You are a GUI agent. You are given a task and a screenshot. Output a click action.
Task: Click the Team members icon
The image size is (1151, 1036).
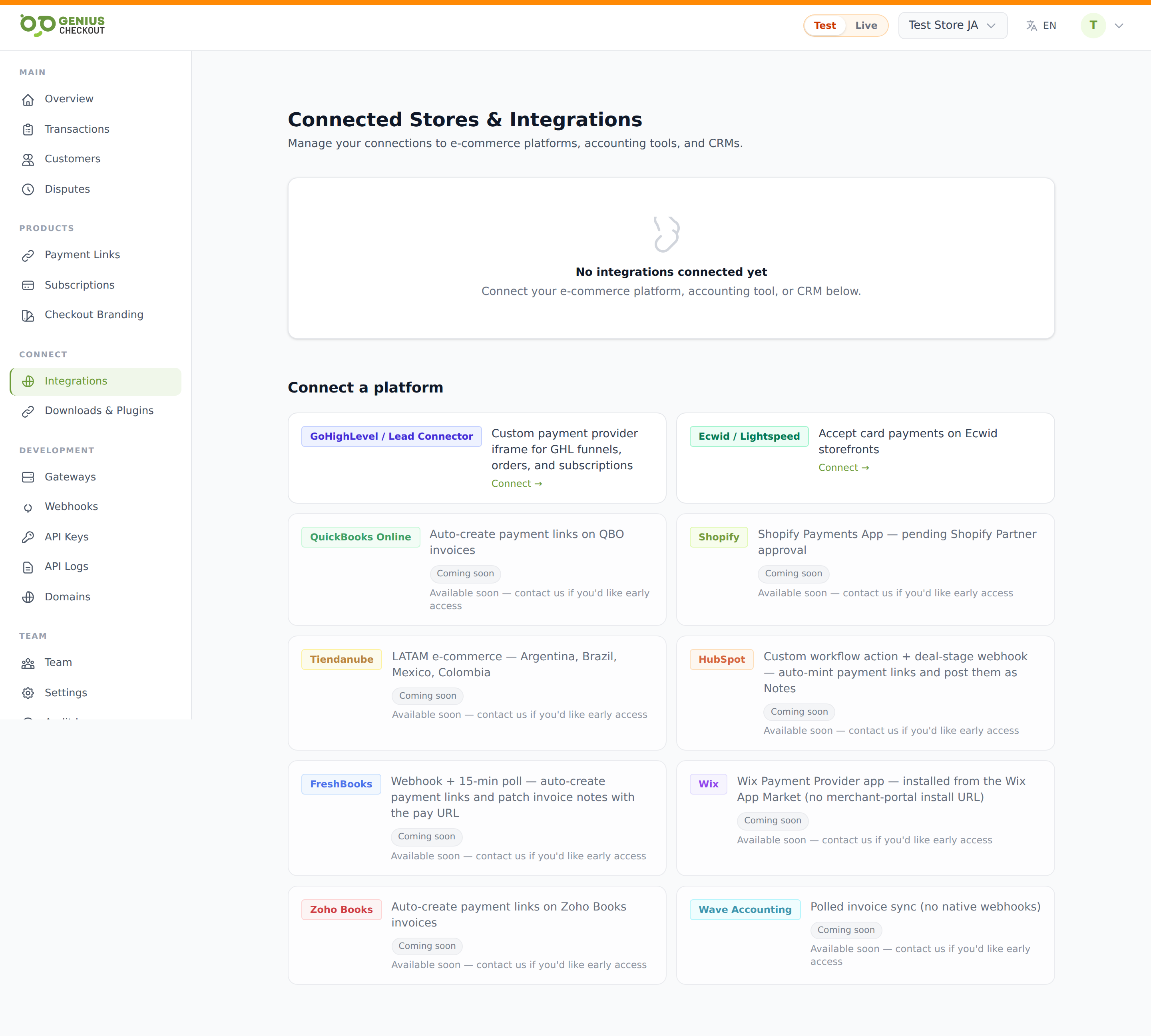coord(28,663)
